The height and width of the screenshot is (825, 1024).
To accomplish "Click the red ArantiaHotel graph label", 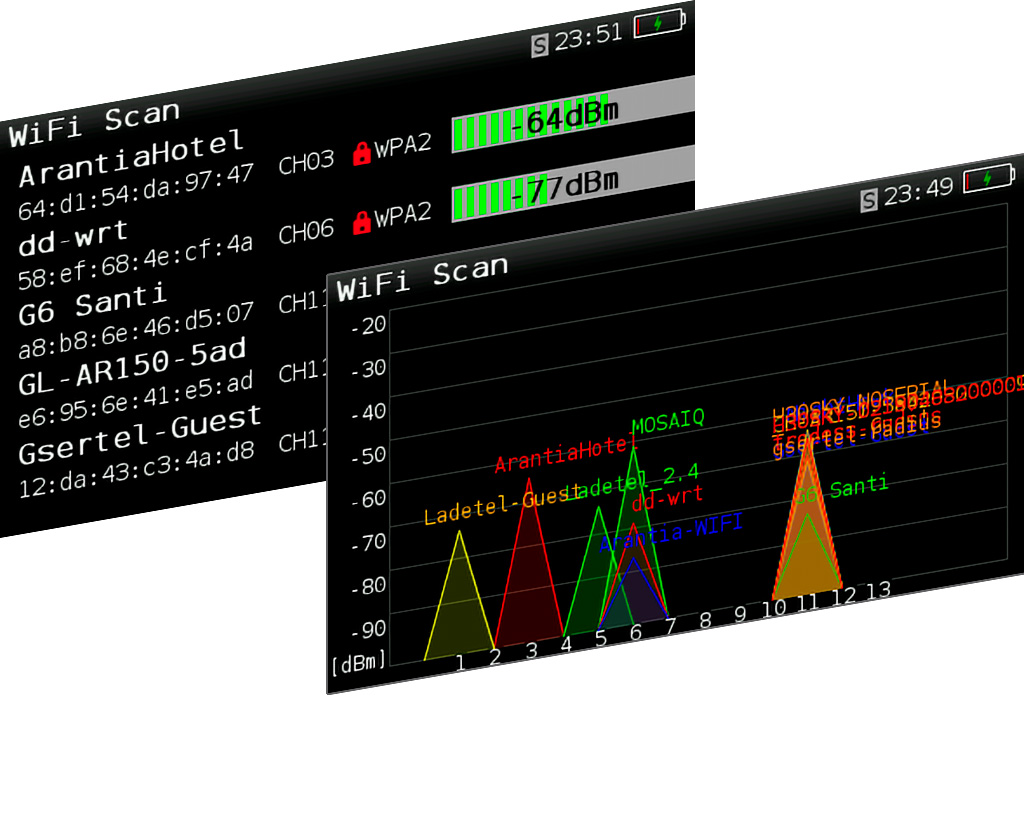I will point(565,454).
